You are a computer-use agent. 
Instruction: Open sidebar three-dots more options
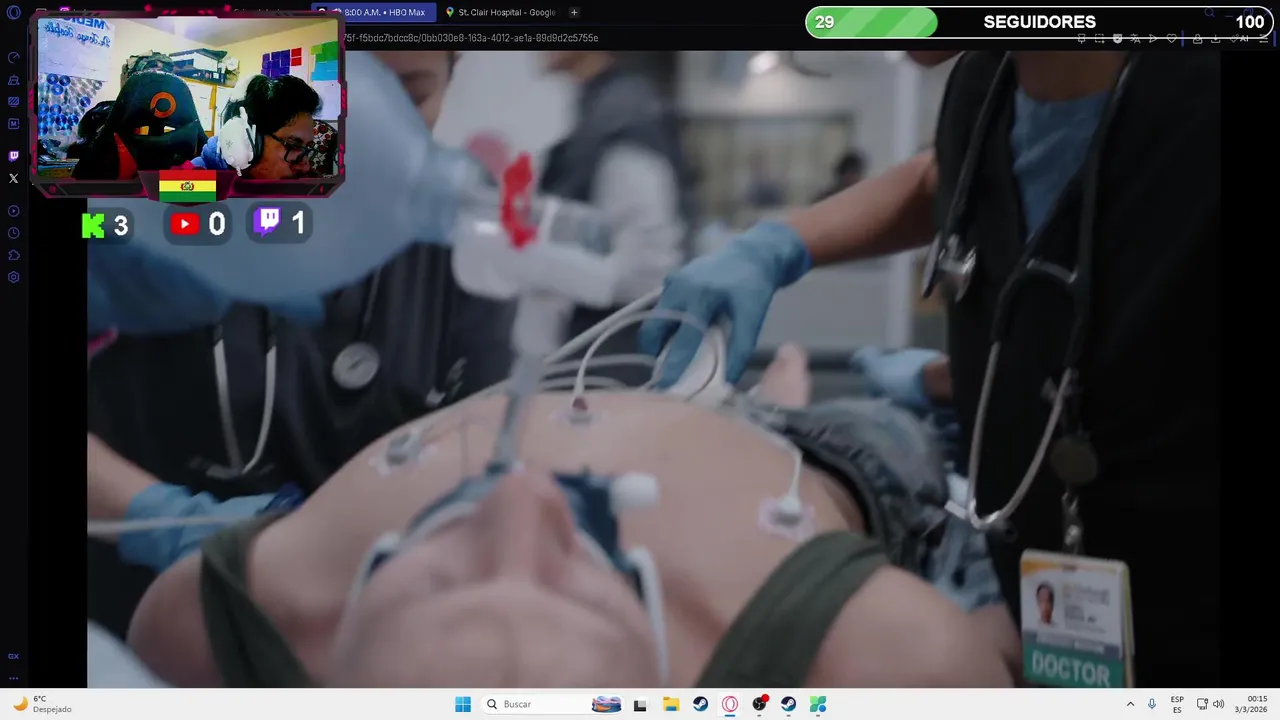click(13, 678)
